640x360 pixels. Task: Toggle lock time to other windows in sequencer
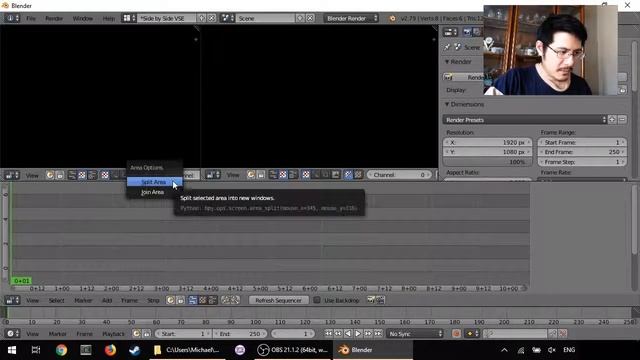(180, 300)
